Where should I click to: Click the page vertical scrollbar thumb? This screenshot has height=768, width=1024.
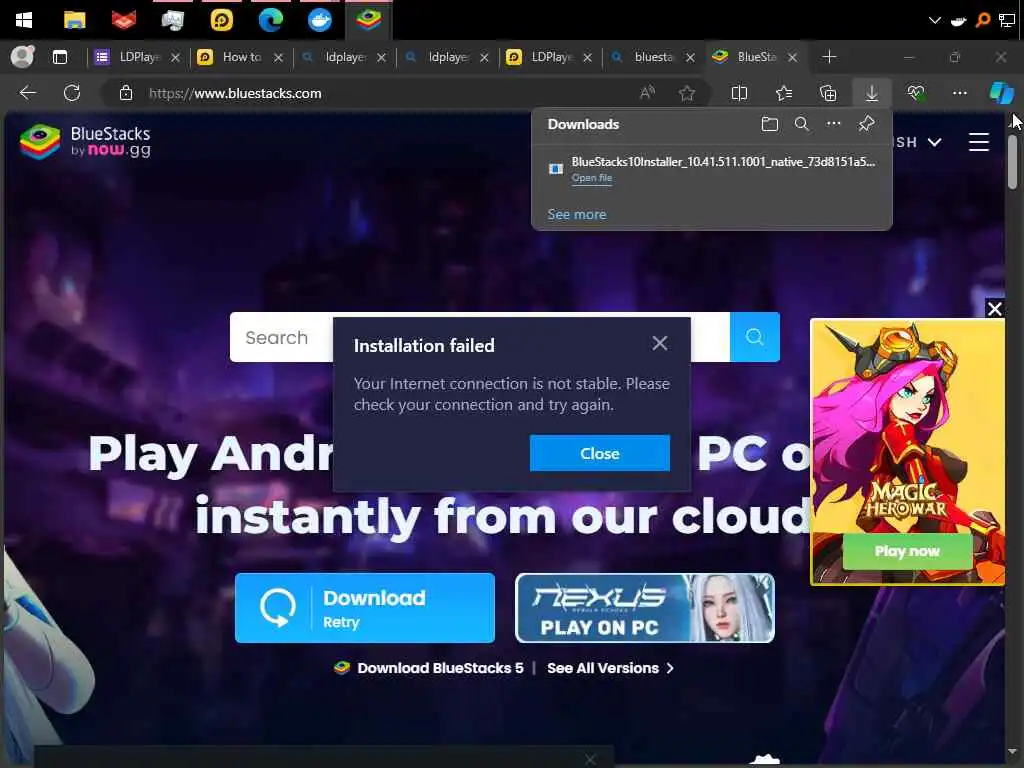click(x=1012, y=161)
